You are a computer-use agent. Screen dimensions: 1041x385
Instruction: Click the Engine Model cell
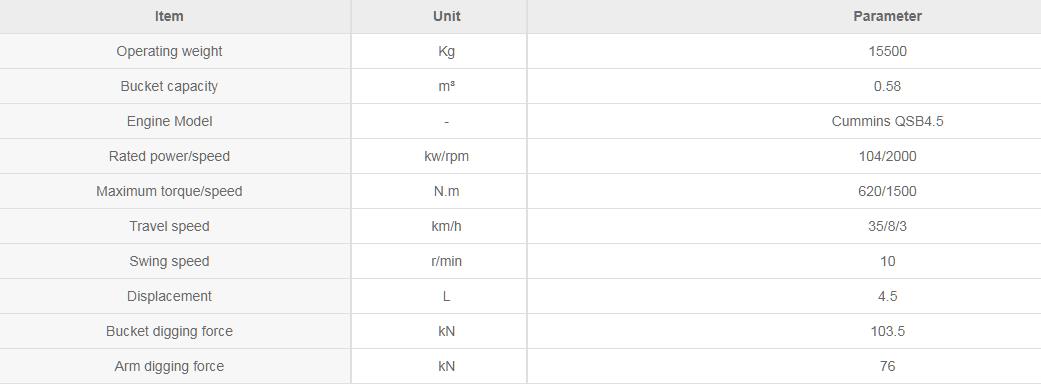(x=169, y=121)
